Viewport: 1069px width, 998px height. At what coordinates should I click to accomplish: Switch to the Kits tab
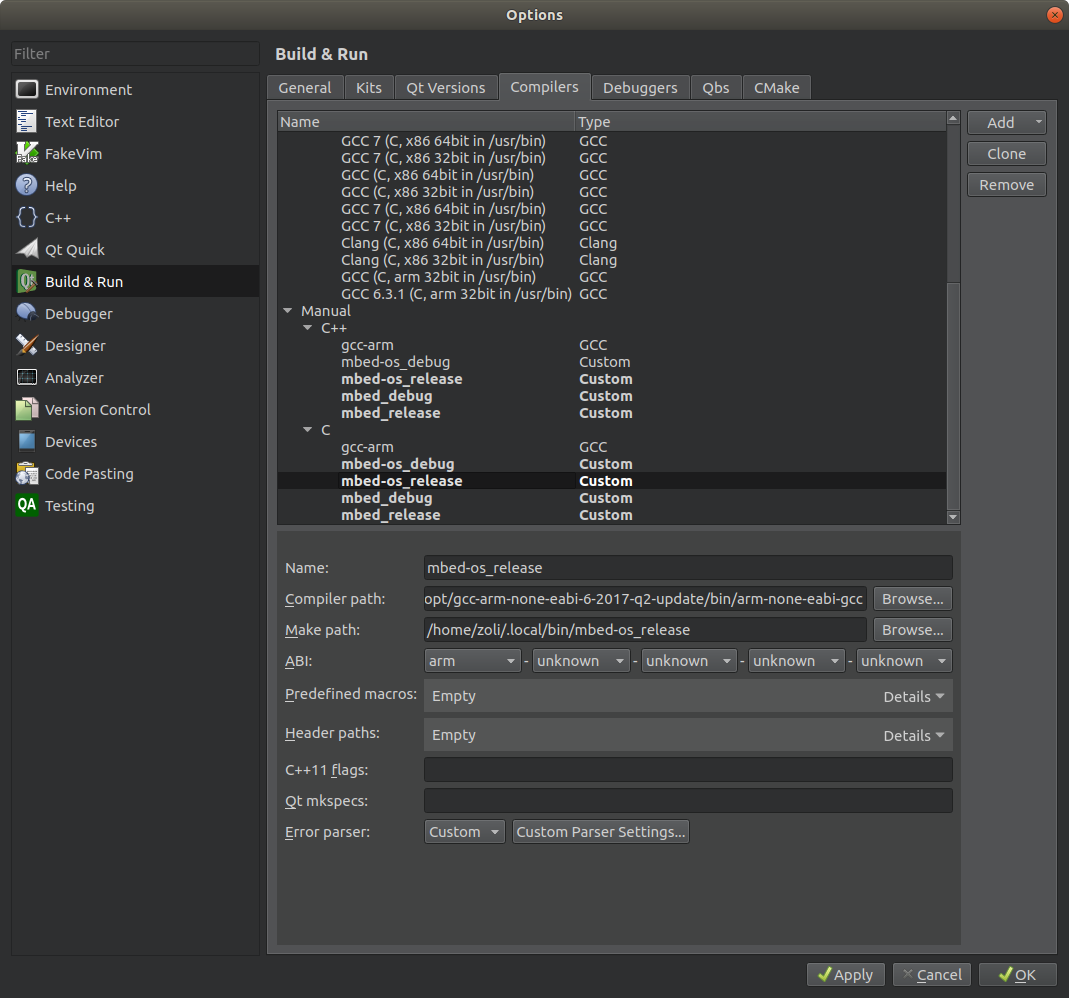(x=368, y=87)
